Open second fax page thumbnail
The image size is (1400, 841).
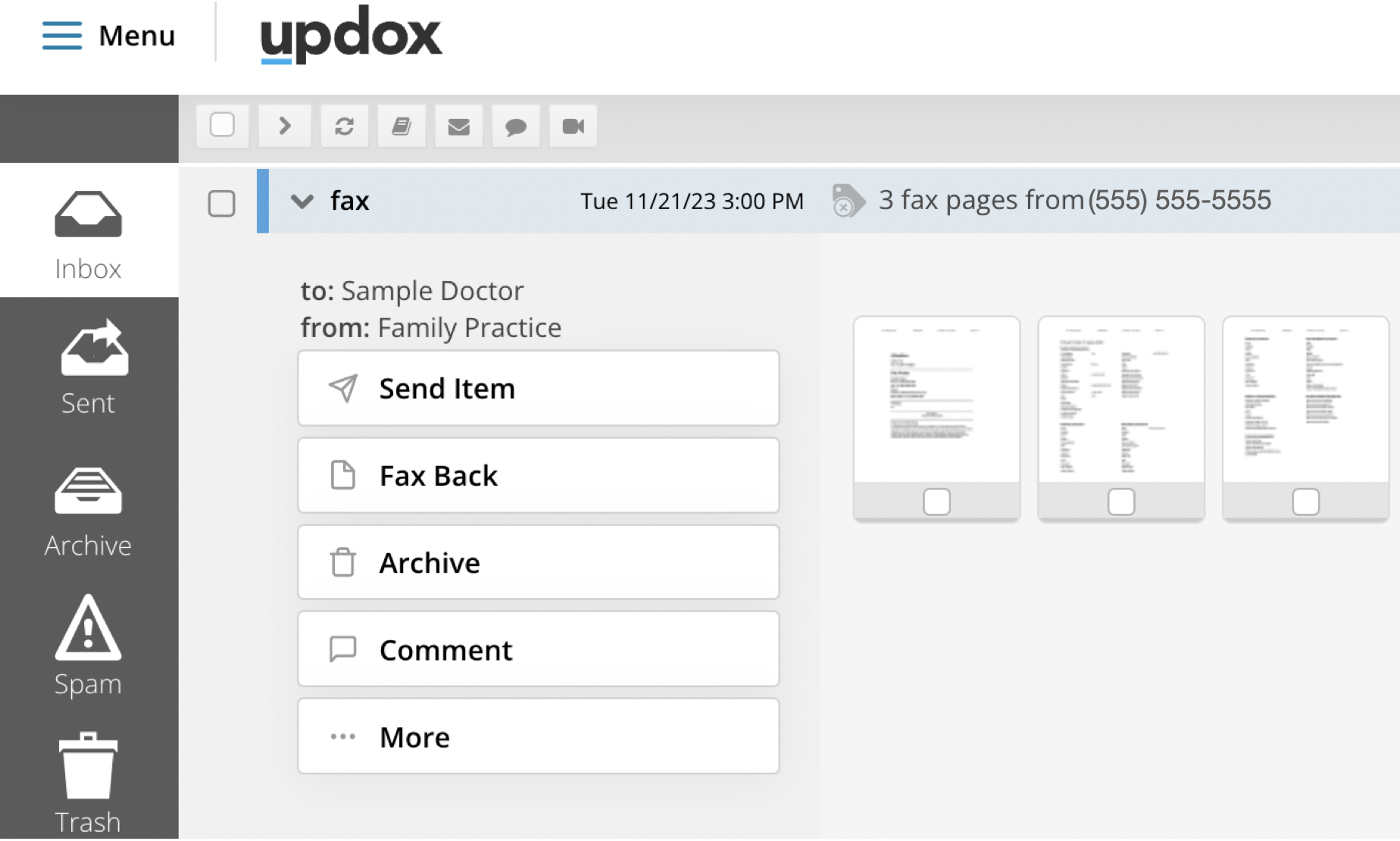point(1121,399)
